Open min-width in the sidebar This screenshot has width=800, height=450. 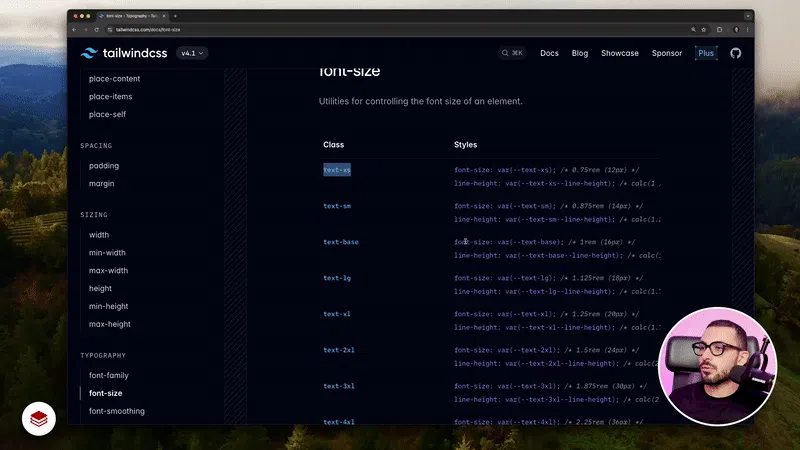(107, 253)
